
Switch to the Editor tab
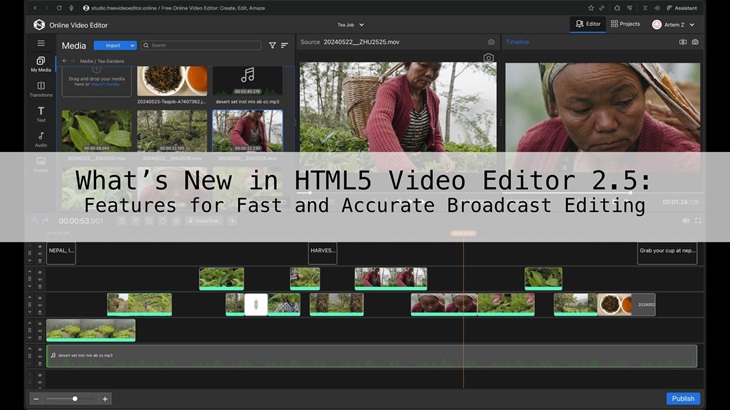588,24
